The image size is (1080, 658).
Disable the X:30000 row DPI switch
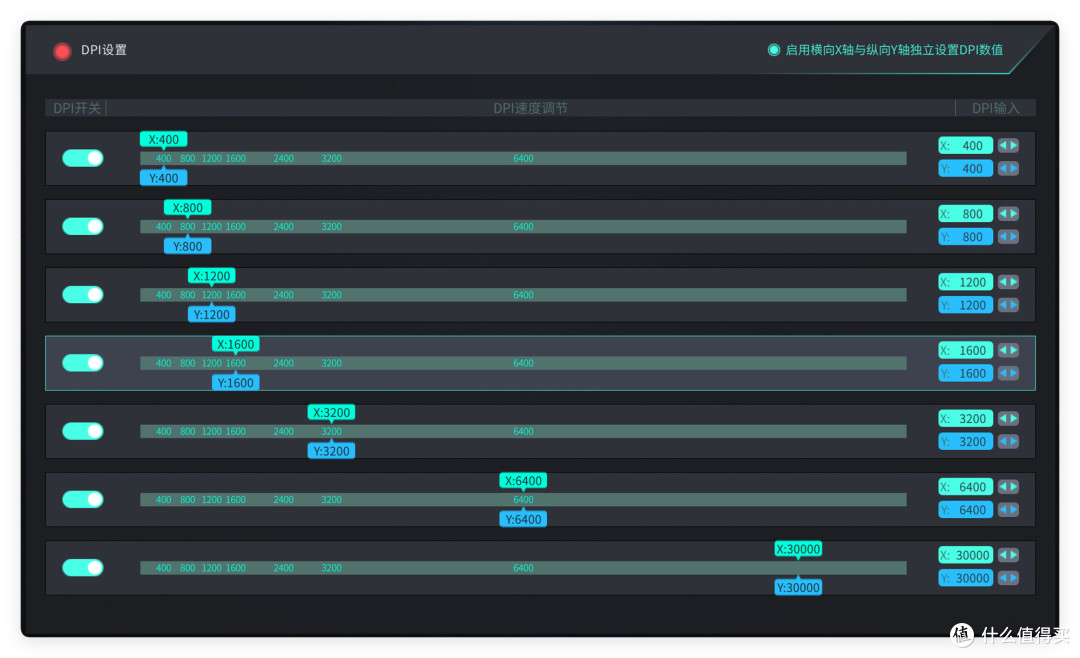click(83, 567)
